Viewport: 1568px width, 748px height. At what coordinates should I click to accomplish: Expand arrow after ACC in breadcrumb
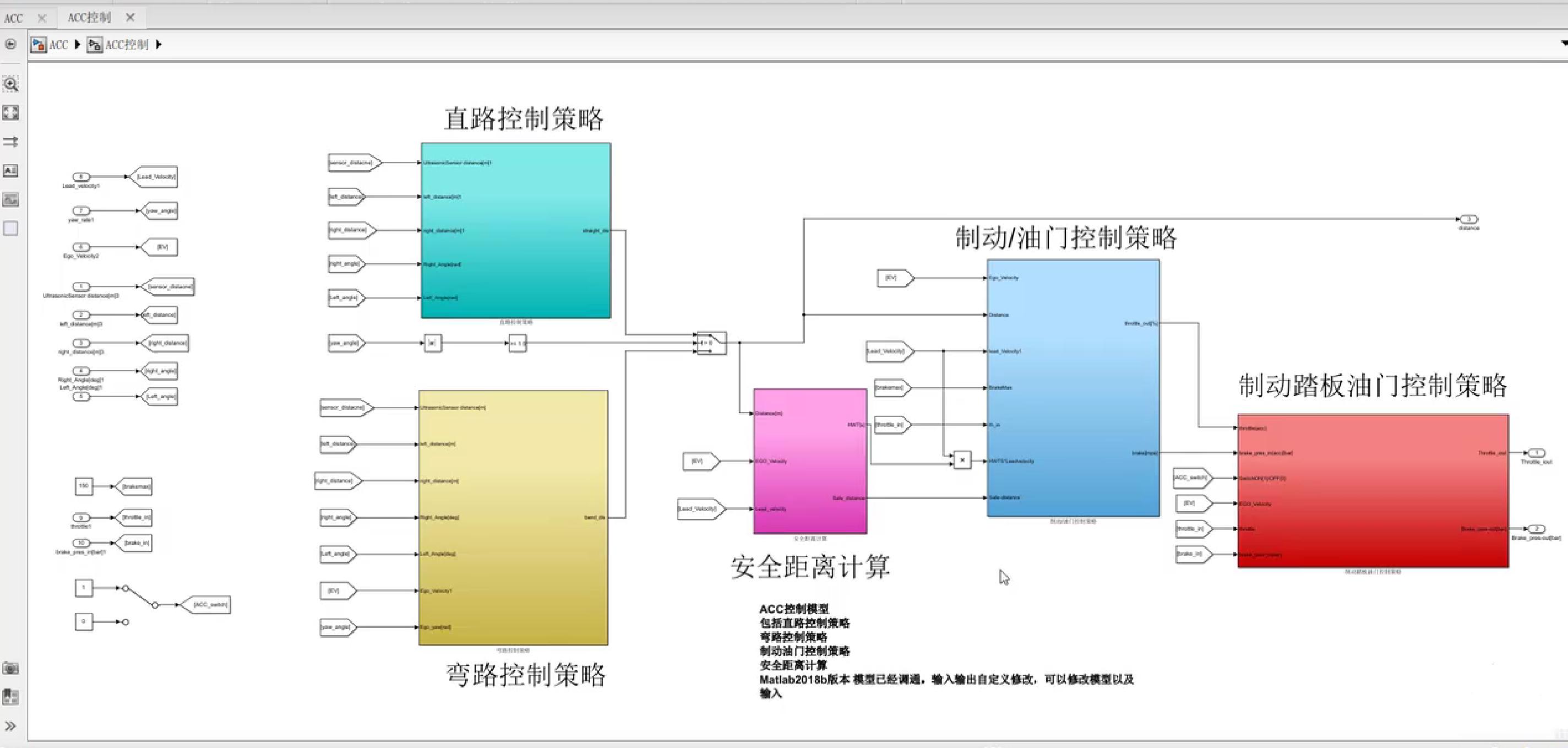tap(77, 45)
